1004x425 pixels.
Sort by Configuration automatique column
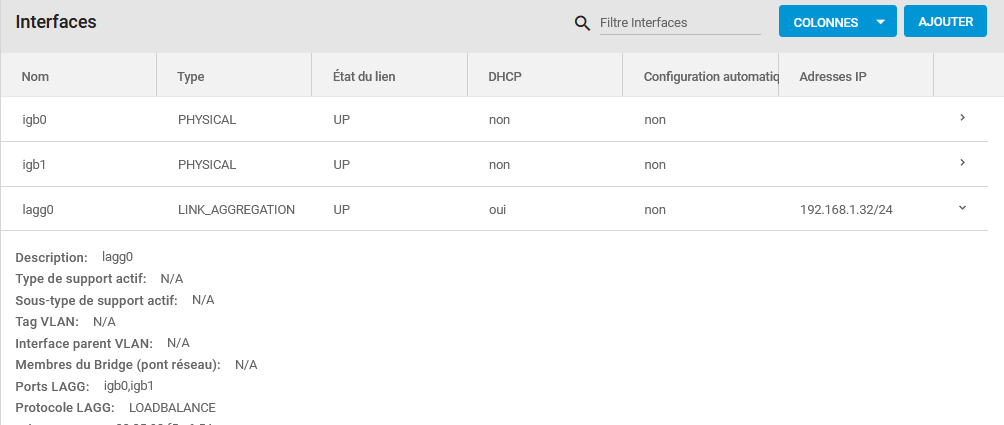pos(710,77)
